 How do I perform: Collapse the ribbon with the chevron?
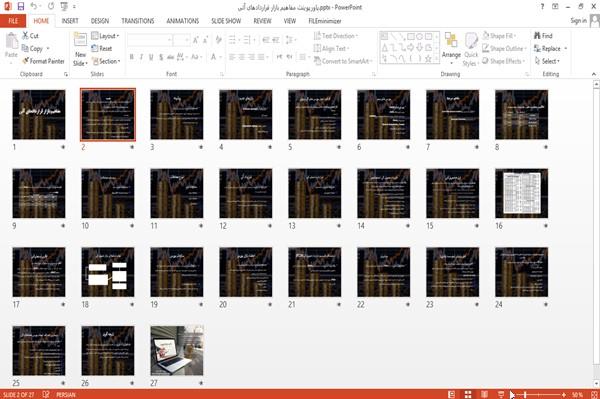(x=593, y=74)
